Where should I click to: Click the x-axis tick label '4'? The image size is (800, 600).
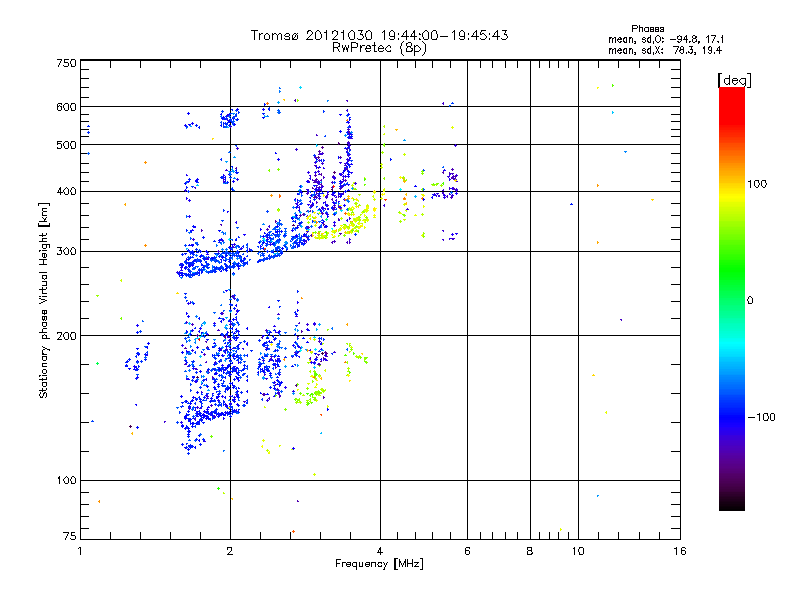380,551
